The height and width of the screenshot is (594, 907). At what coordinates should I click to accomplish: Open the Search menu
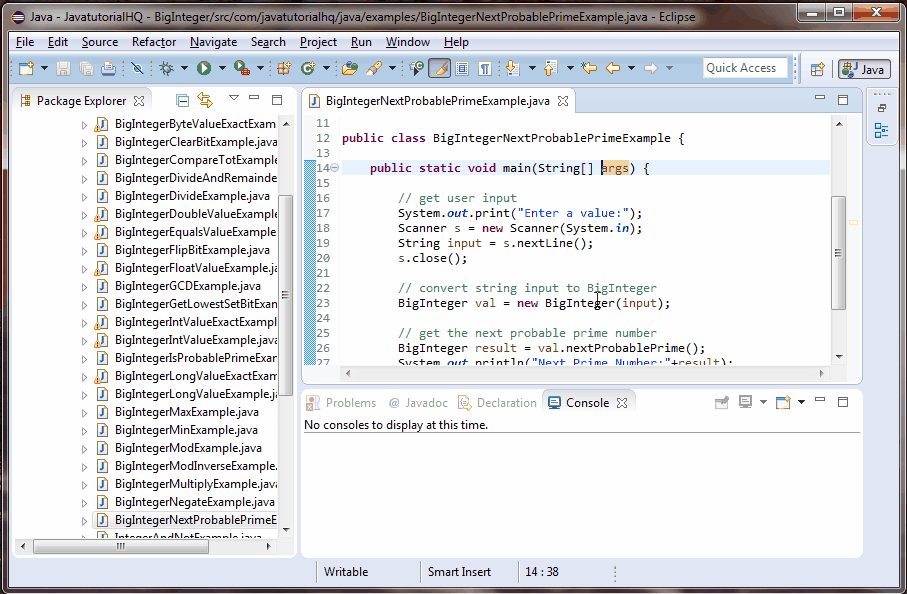267,42
